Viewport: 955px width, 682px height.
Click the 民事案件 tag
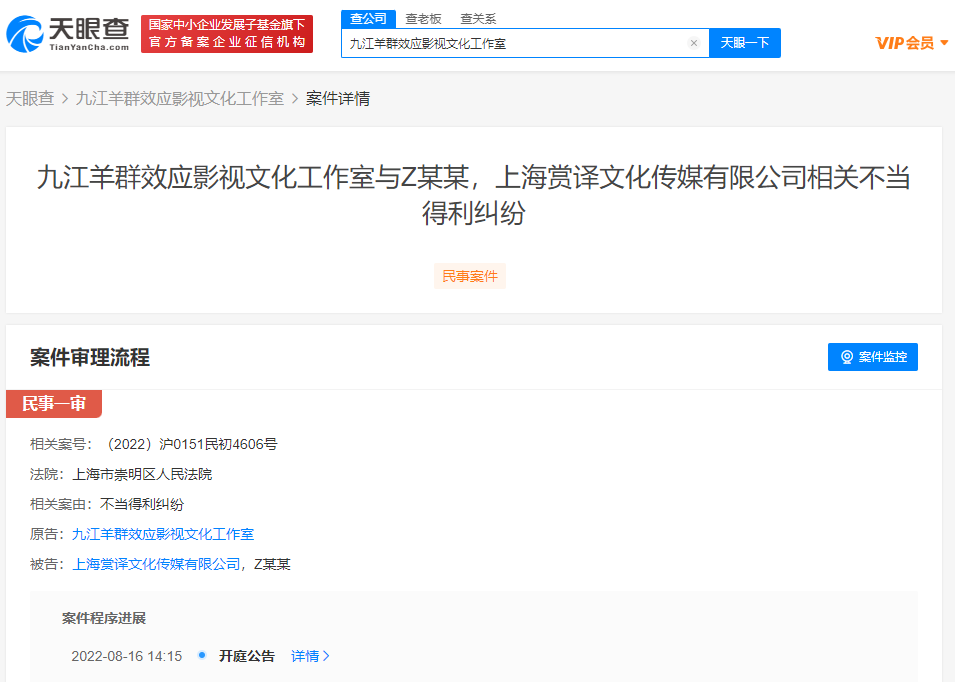coord(470,276)
